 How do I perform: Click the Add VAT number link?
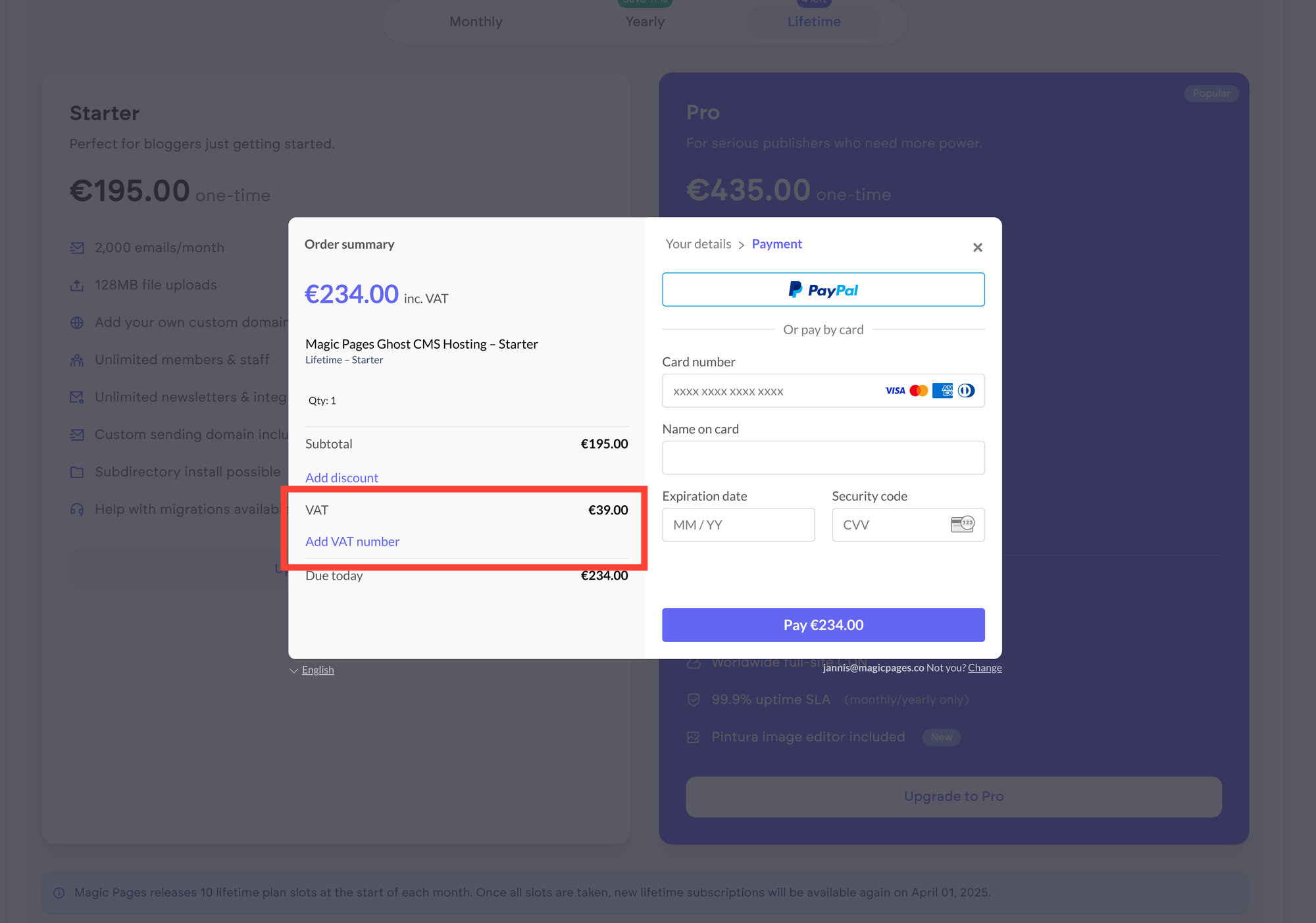tap(352, 541)
